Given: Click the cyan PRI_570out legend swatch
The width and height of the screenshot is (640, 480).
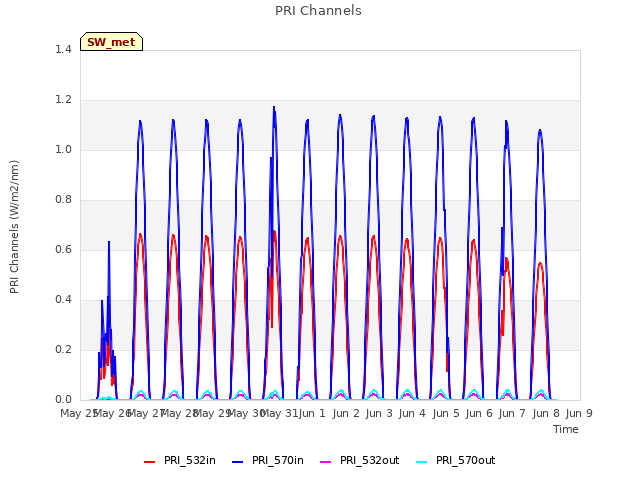Looking at the screenshot, I should click(422, 462).
